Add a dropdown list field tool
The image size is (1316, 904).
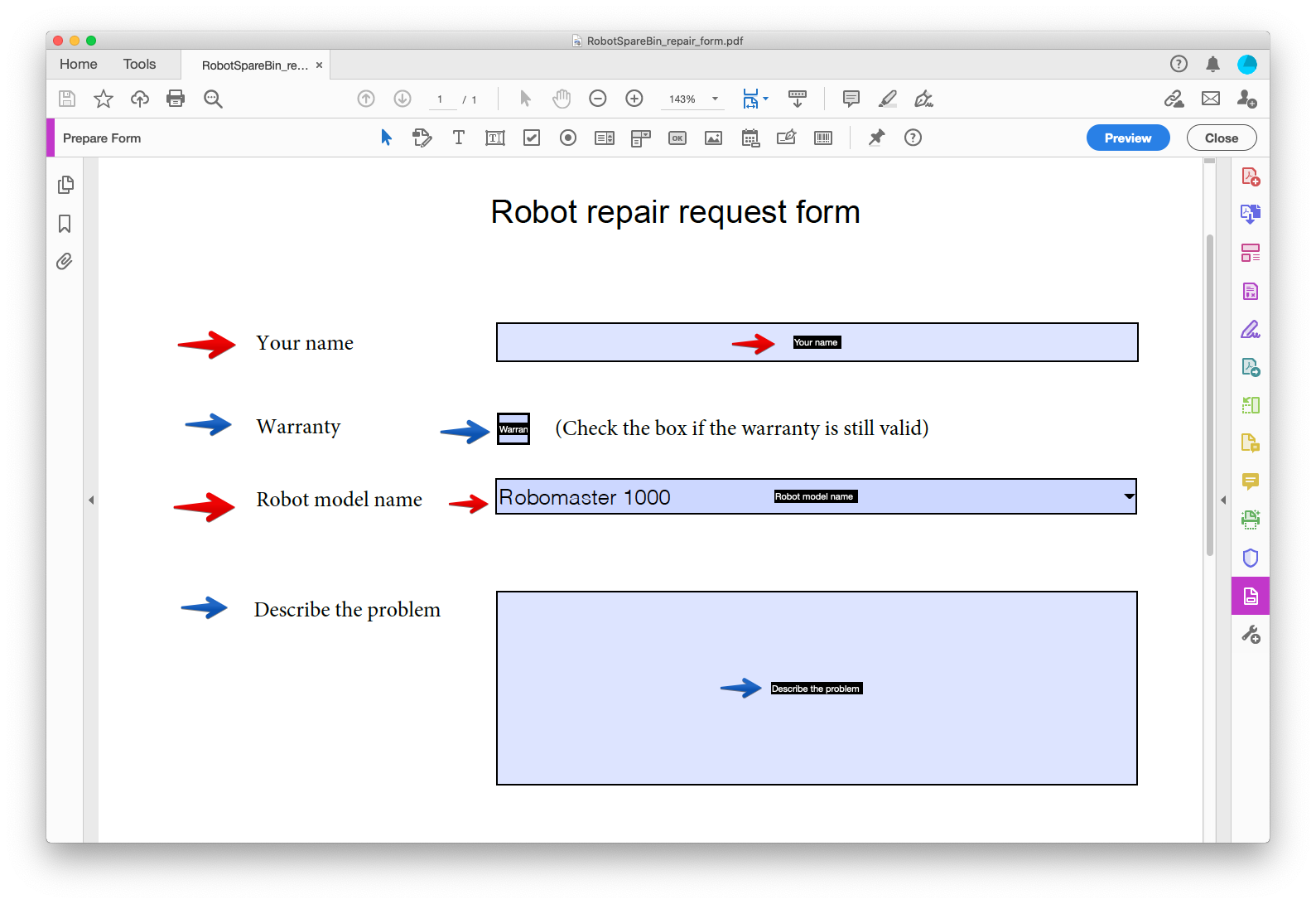coord(641,138)
